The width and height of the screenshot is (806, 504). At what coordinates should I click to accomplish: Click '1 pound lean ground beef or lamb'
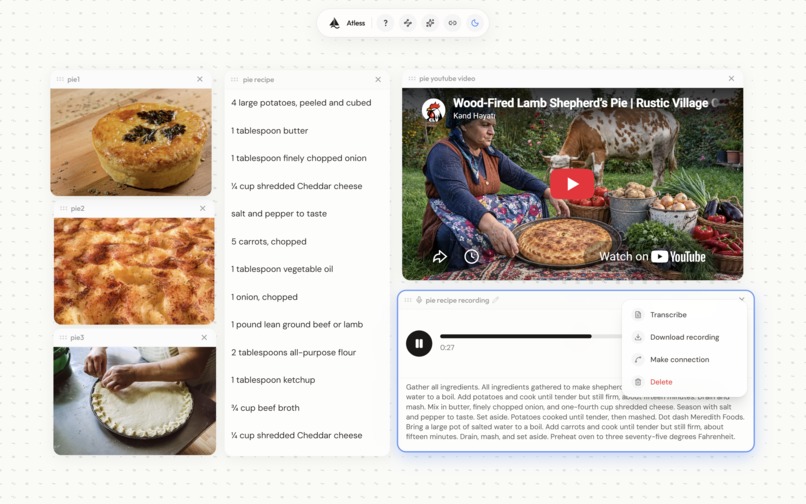coord(297,325)
